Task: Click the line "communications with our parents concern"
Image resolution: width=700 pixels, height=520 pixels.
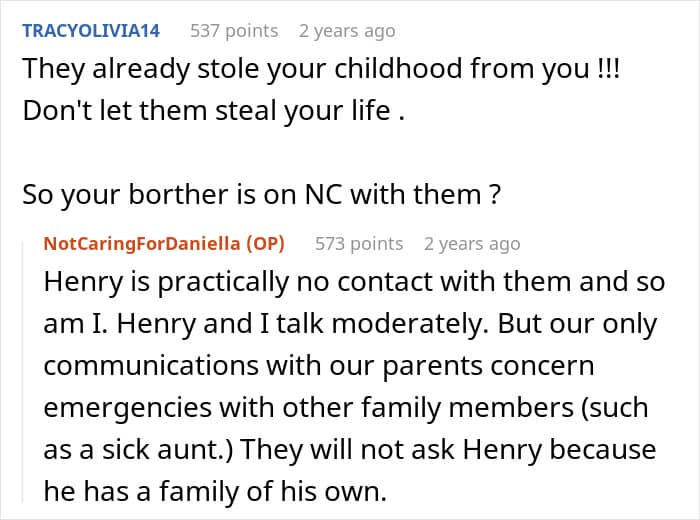Action: tap(319, 366)
